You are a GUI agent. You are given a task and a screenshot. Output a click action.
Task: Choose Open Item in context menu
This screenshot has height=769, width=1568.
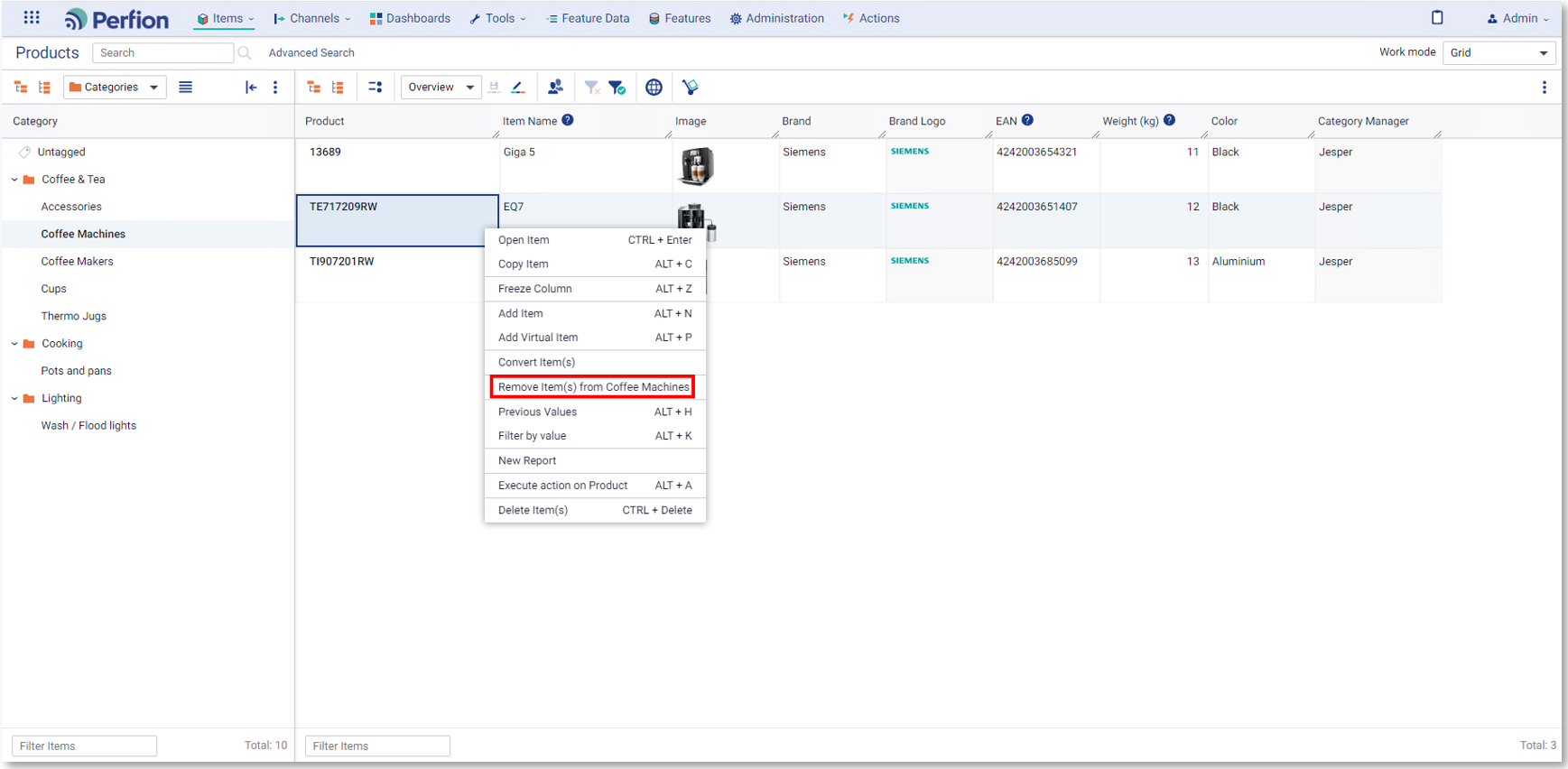click(x=595, y=240)
